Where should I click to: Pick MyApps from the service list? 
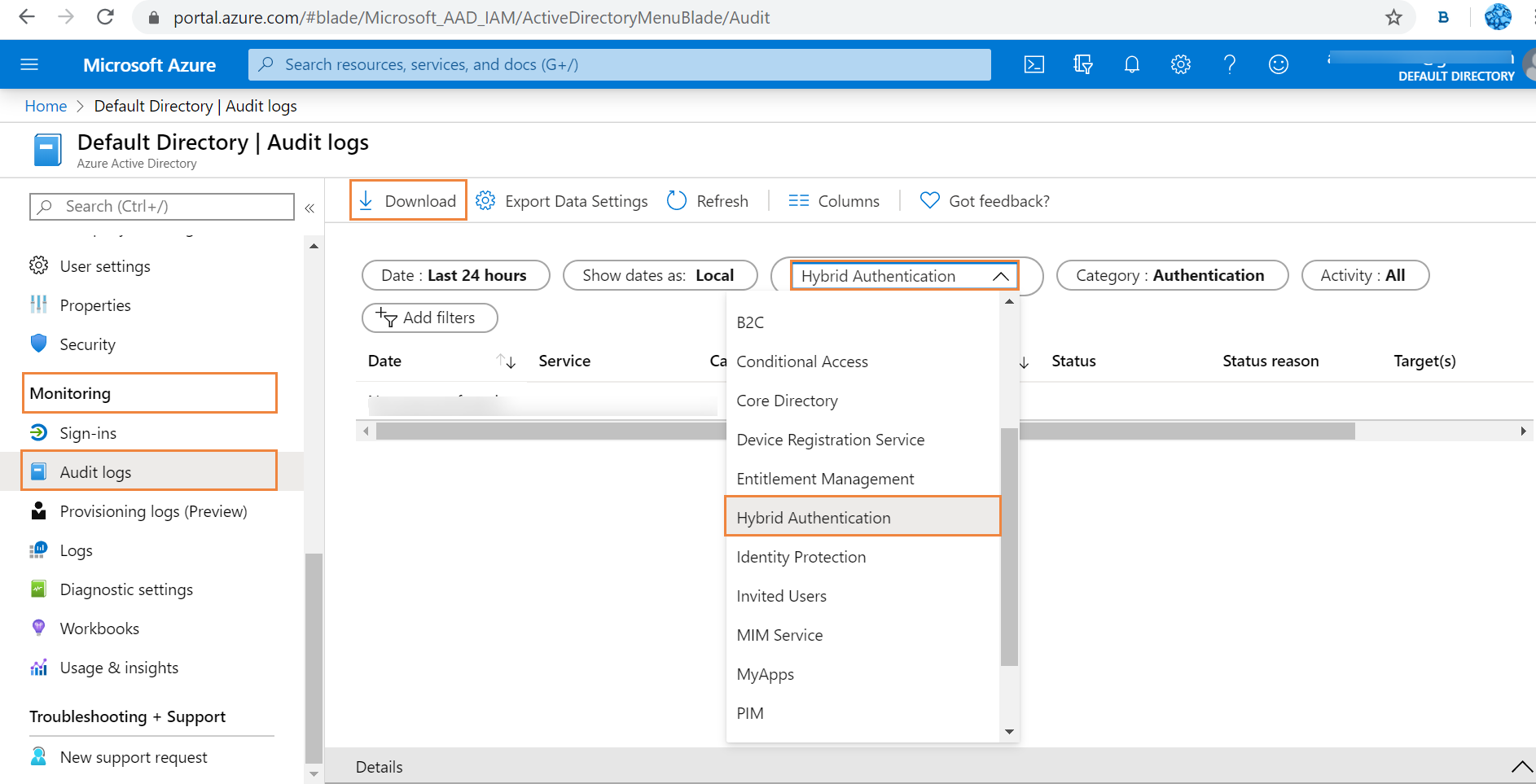(x=863, y=674)
